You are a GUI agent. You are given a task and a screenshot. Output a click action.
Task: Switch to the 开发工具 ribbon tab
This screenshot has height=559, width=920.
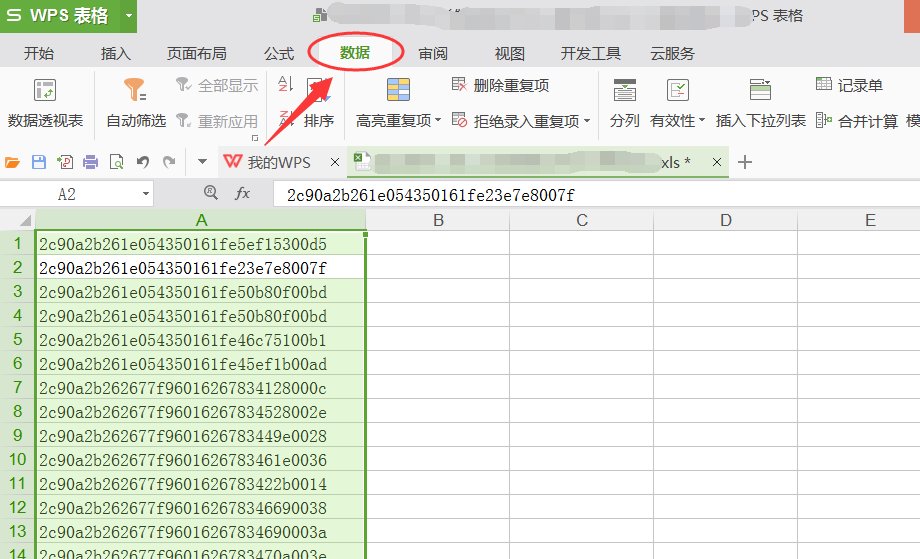point(591,53)
